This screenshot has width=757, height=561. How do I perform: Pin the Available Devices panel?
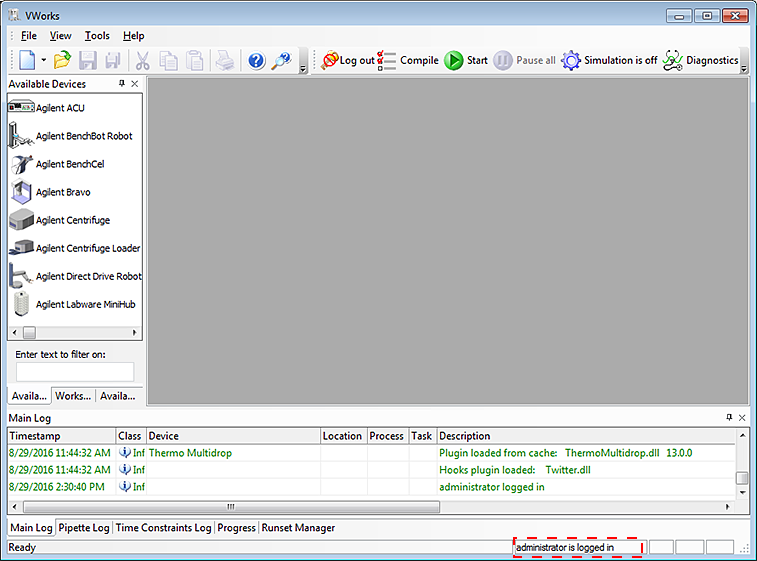[x=122, y=84]
